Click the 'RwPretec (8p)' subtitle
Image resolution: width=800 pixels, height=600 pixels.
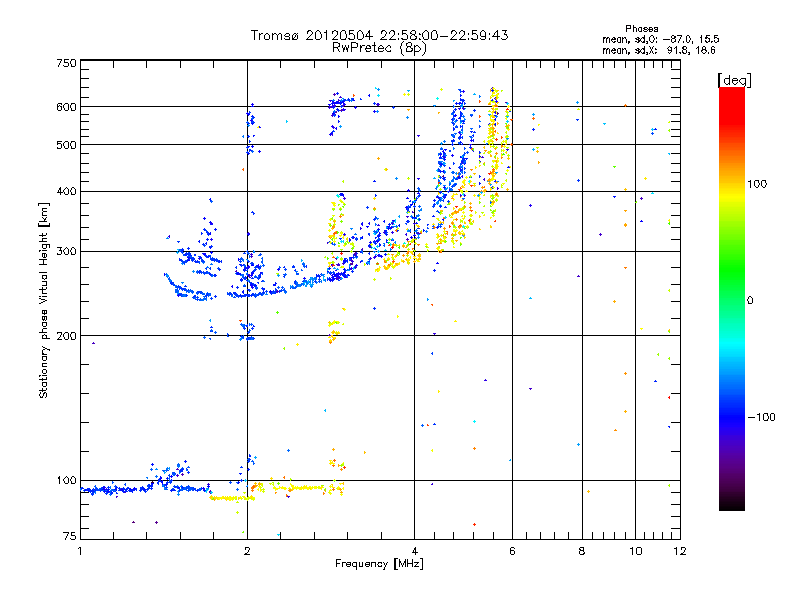click(x=379, y=48)
